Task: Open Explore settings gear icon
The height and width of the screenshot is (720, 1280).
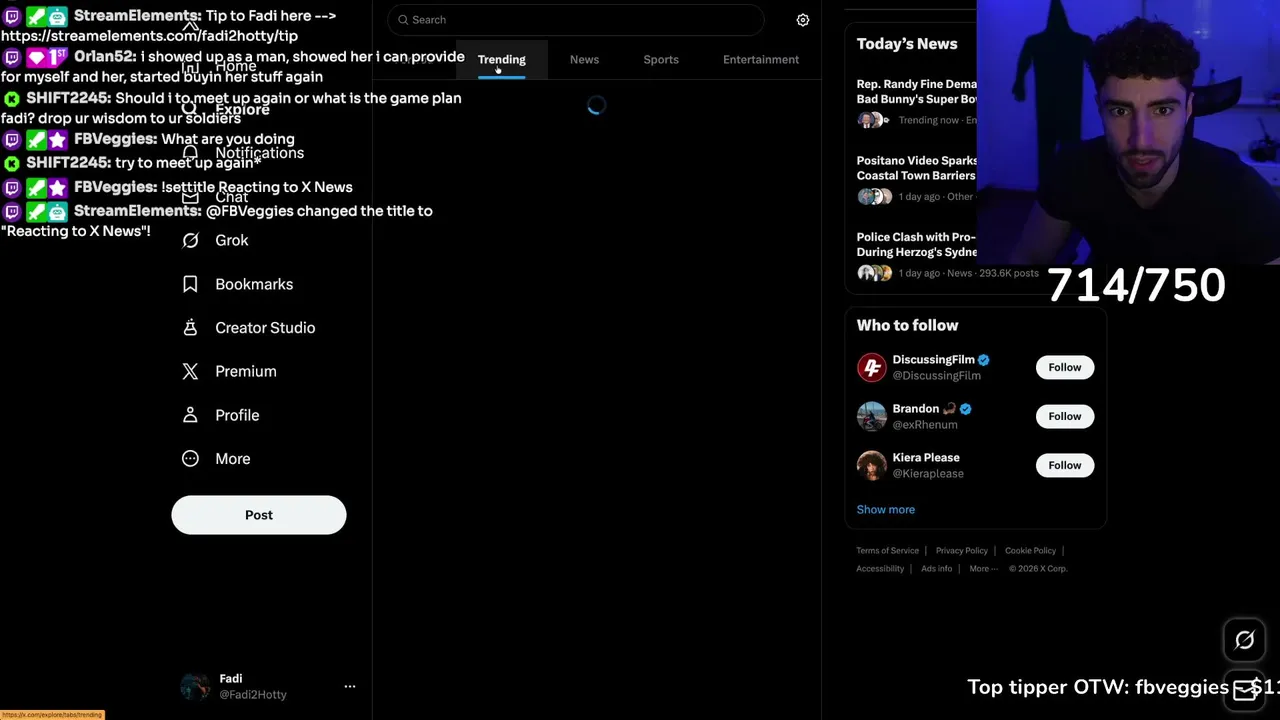Action: point(803,20)
